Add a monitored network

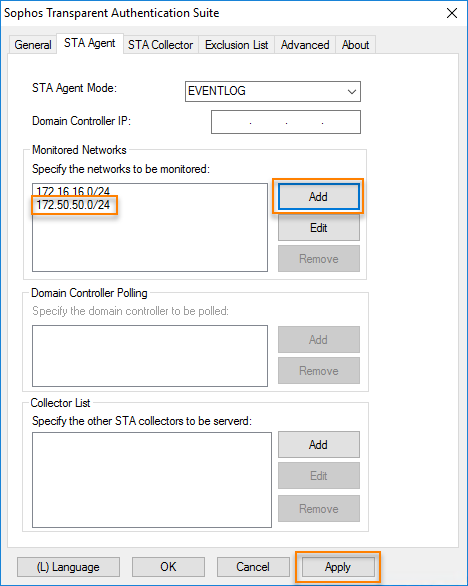point(318,197)
